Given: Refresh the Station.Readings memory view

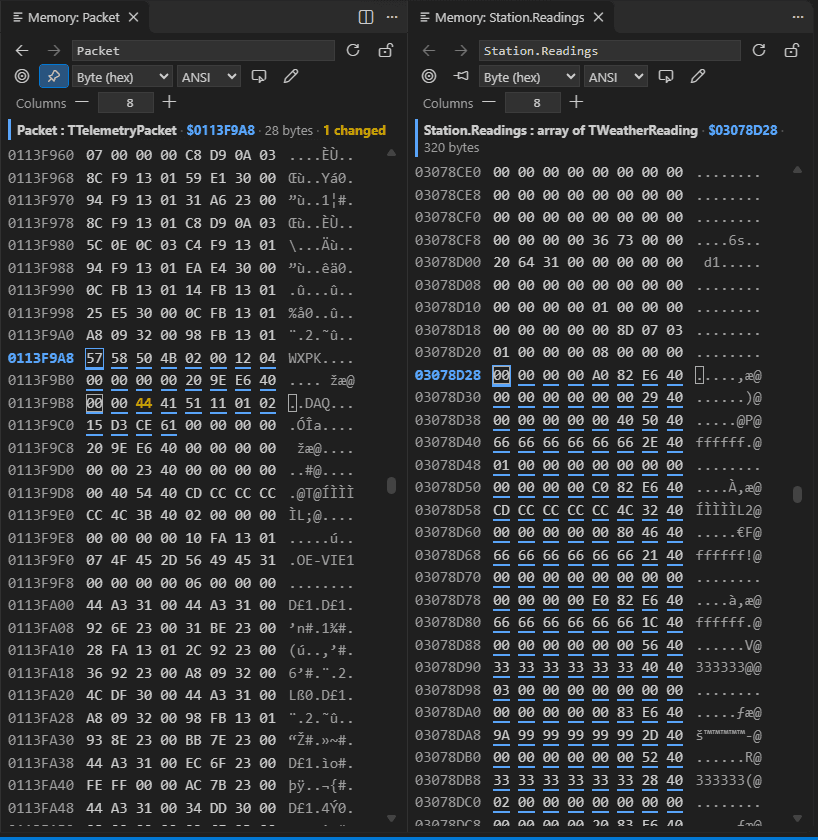Looking at the screenshot, I should [759, 50].
